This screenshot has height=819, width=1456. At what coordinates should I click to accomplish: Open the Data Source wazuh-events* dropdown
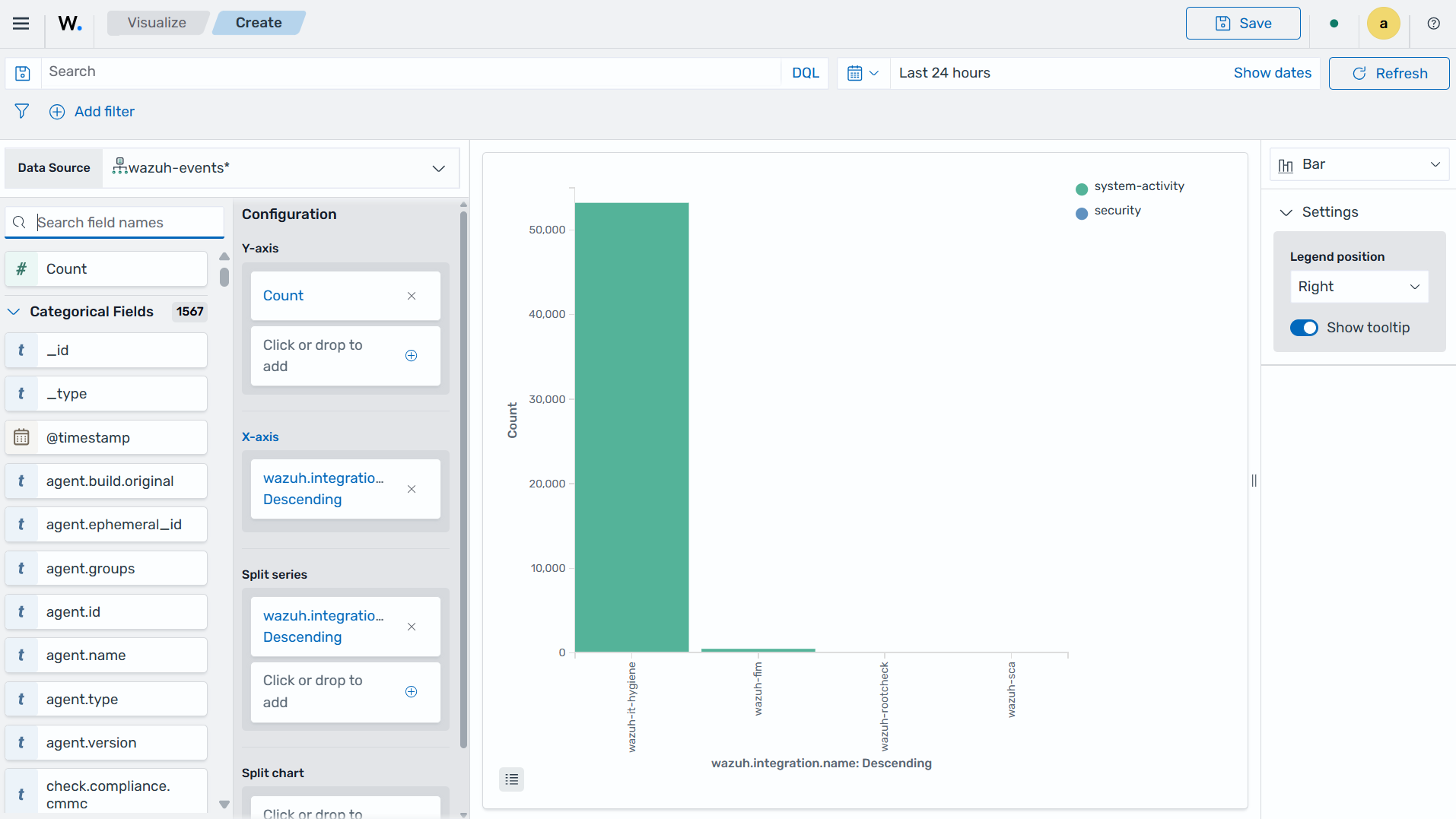click(281, 168)
